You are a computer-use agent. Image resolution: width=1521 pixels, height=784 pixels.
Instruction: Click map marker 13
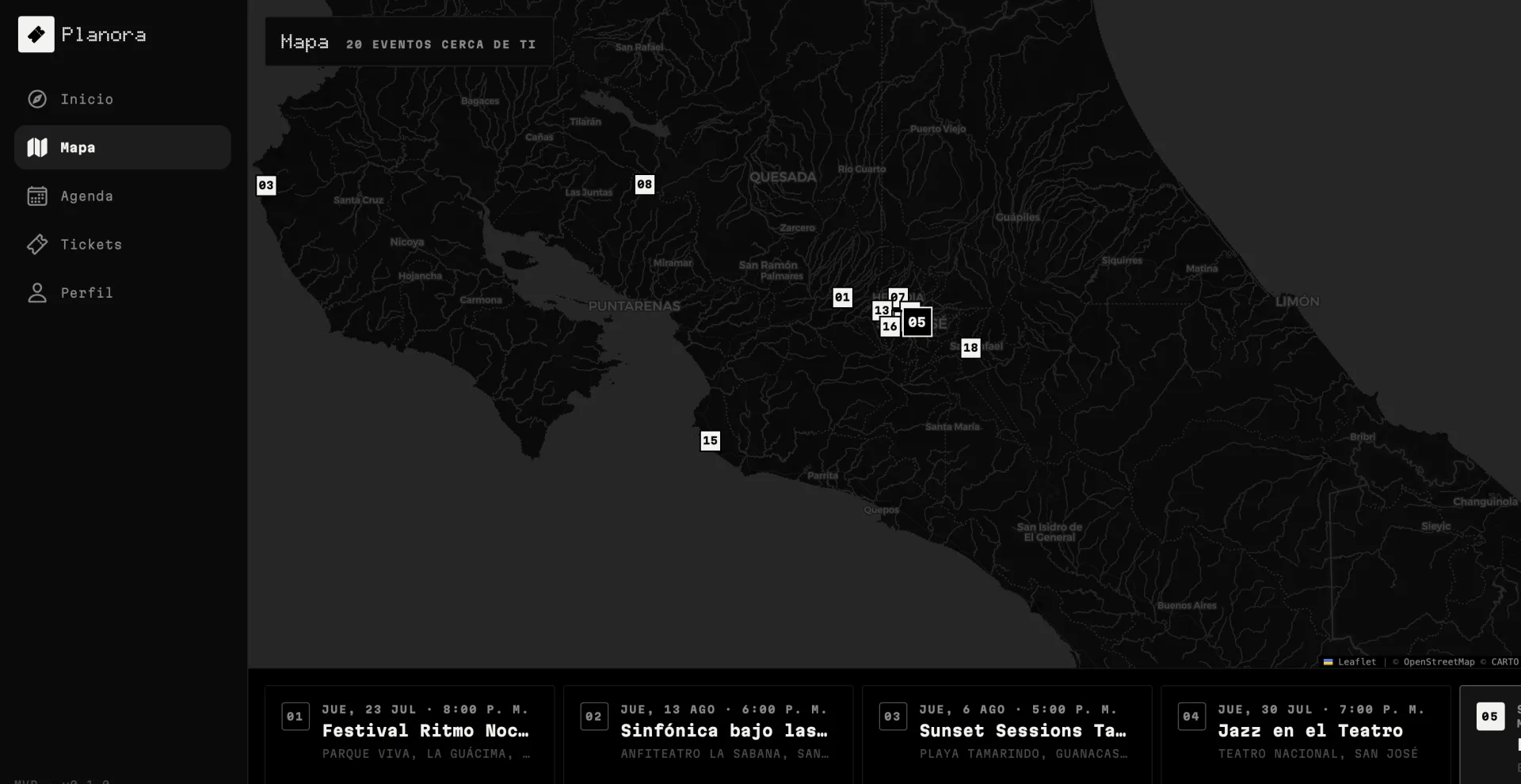pos(880,310)
